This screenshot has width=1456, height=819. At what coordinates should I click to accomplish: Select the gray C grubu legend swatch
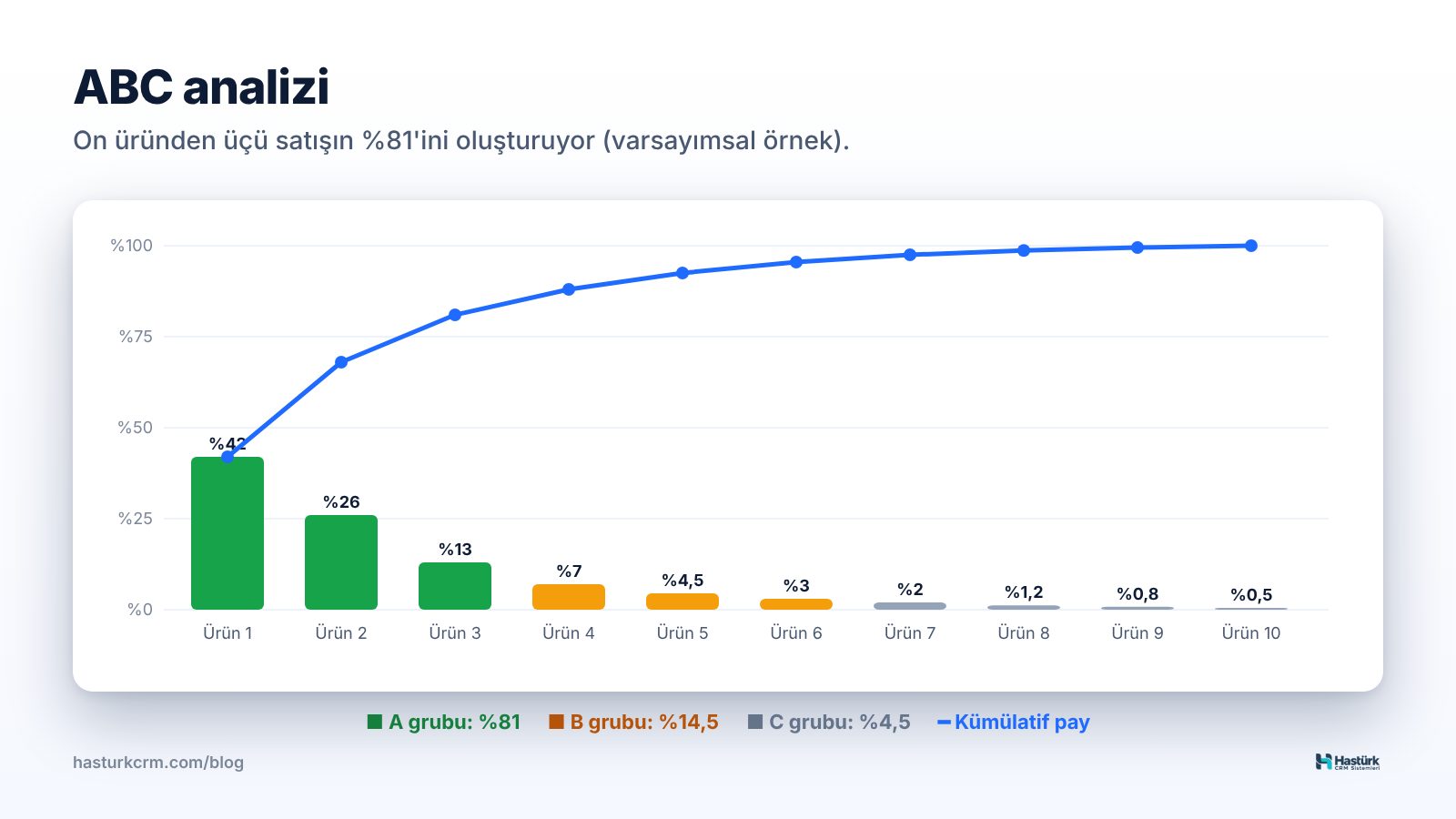point(754,722)
